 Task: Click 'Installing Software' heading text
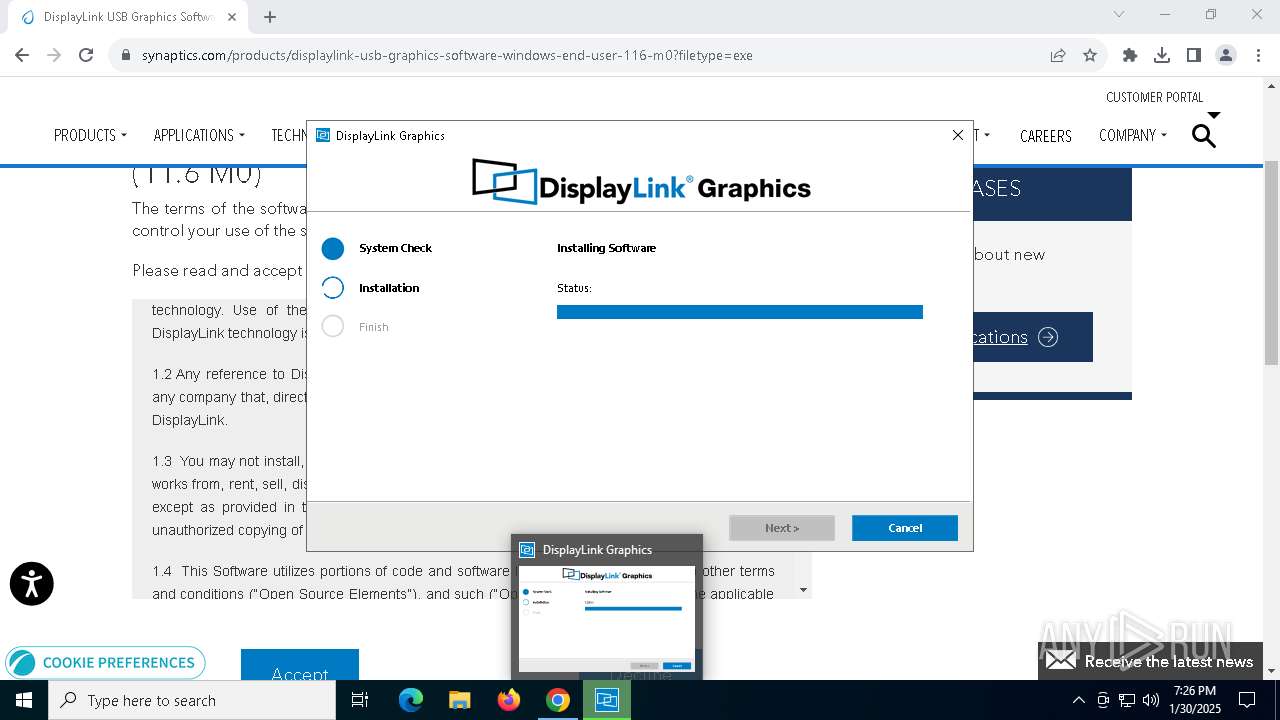point(606,248)
